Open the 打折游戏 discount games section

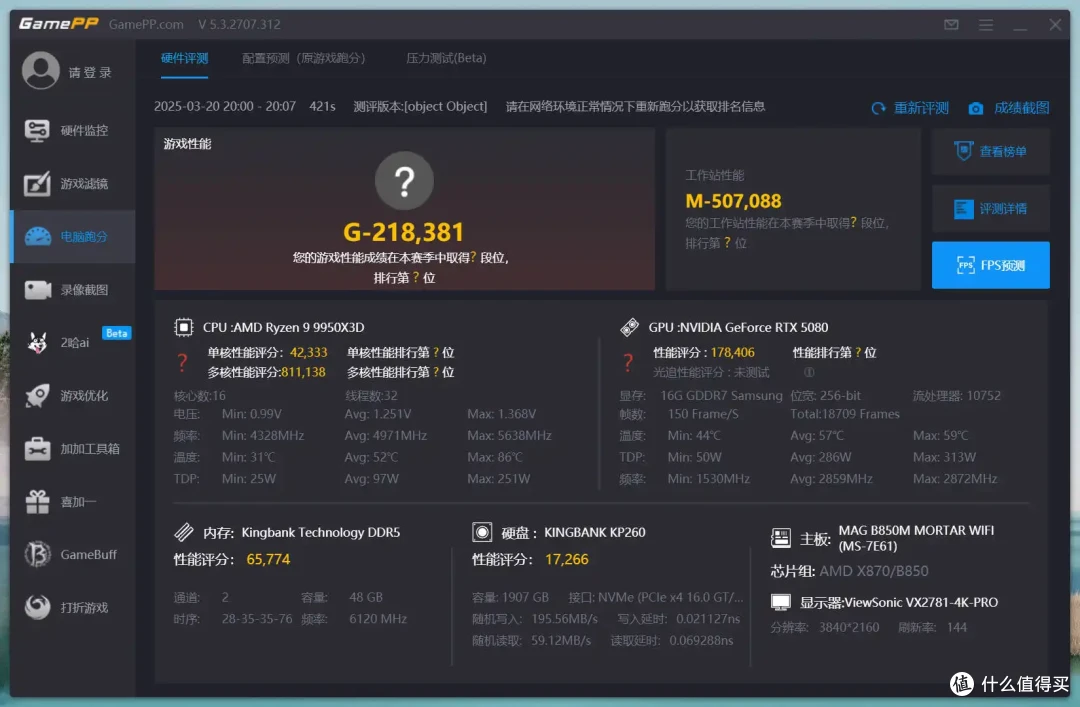(x=72, y=607)
